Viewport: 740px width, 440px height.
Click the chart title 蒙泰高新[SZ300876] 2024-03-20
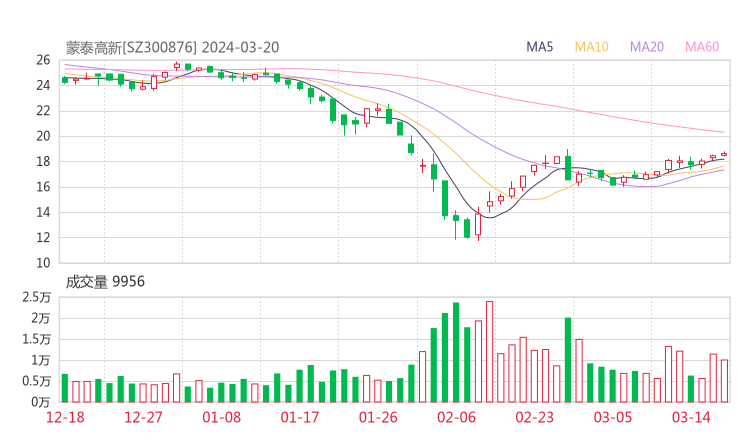[172, 47]
